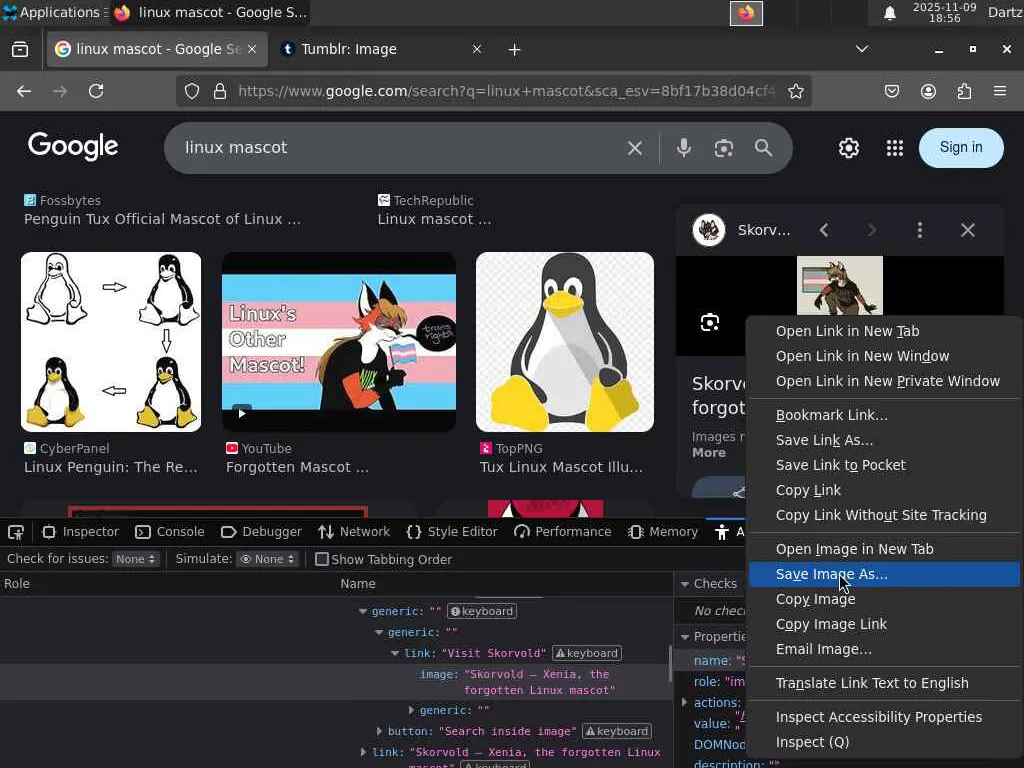Open the Style Editor devtools tab
1024x768 pixels.
pyautogui.click(x=452, y=532)
